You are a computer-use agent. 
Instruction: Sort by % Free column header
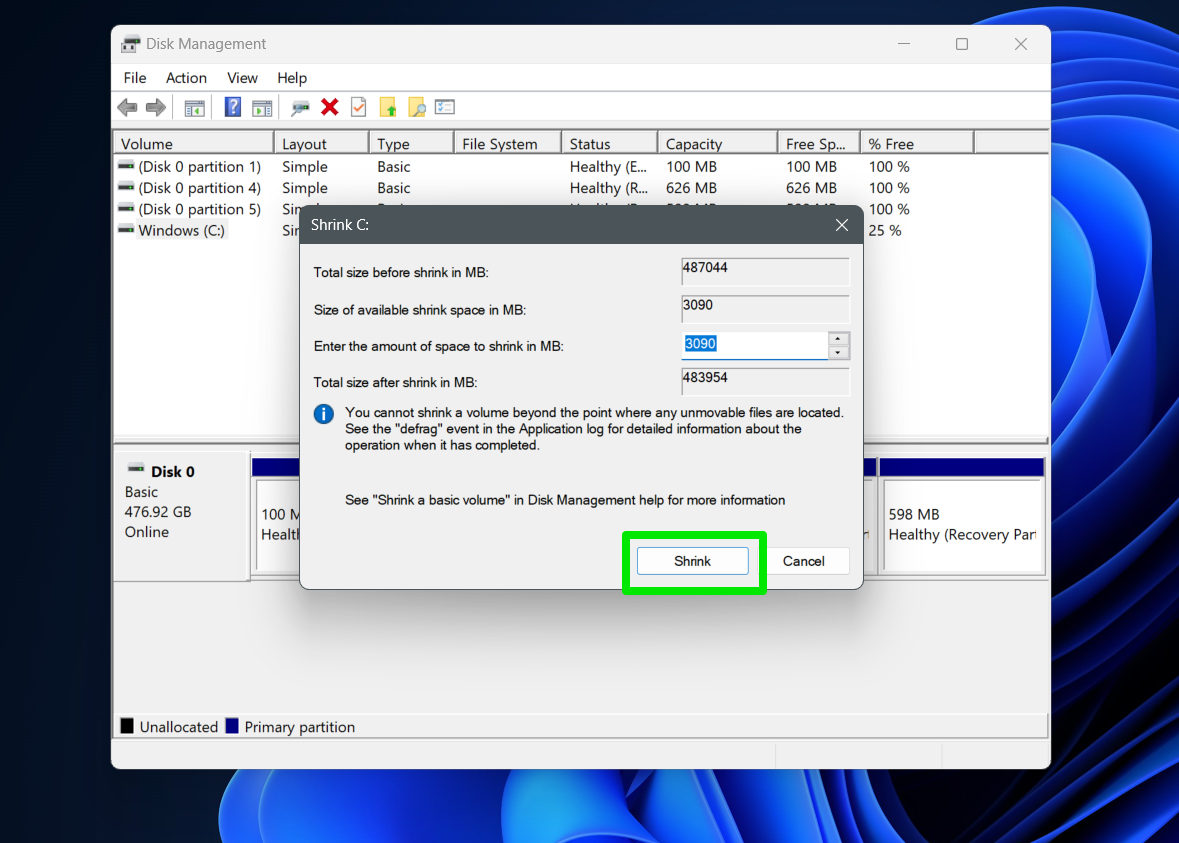coord(917,143)
